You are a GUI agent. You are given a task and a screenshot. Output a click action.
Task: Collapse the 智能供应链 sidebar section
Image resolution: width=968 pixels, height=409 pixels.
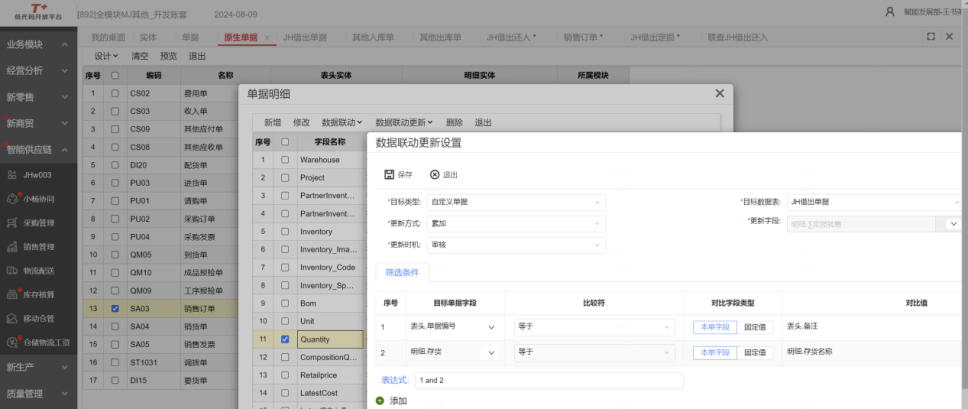coord(38,149)
